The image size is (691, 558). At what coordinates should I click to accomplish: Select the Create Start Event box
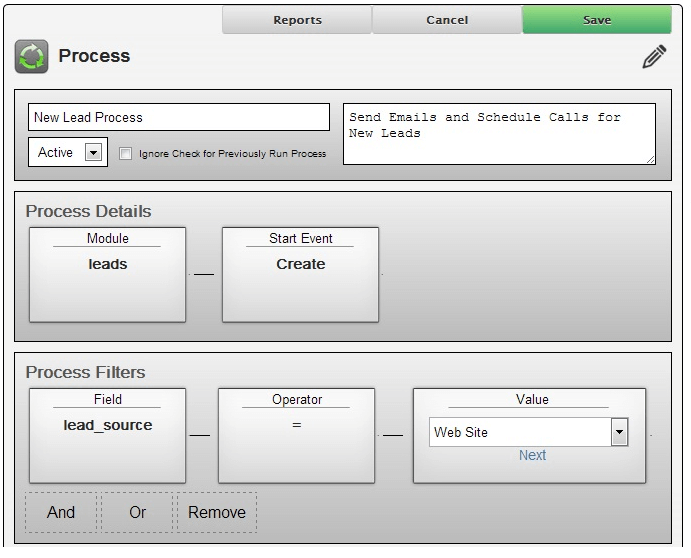click(x=301, y=275)
